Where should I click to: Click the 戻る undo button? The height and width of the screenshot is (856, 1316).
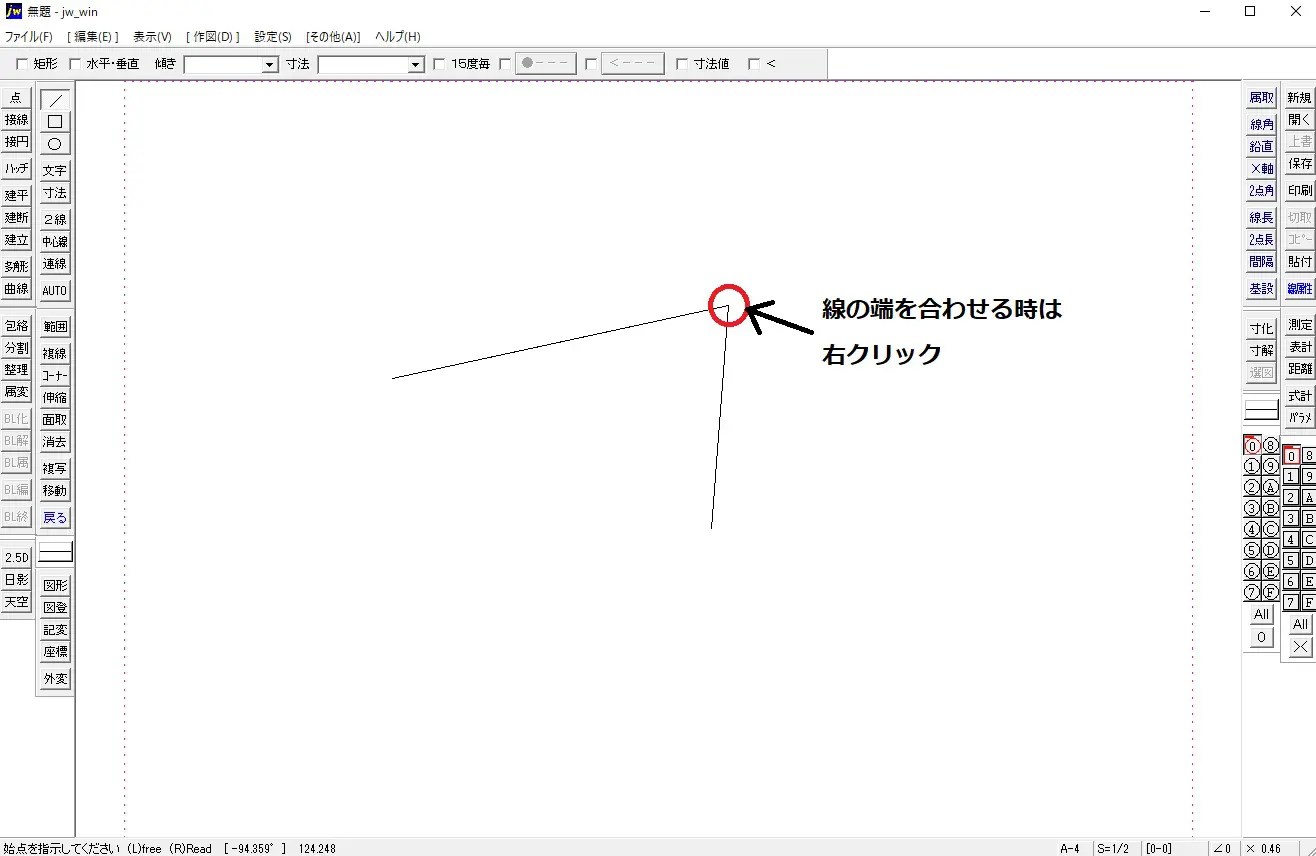coord(55,518)
